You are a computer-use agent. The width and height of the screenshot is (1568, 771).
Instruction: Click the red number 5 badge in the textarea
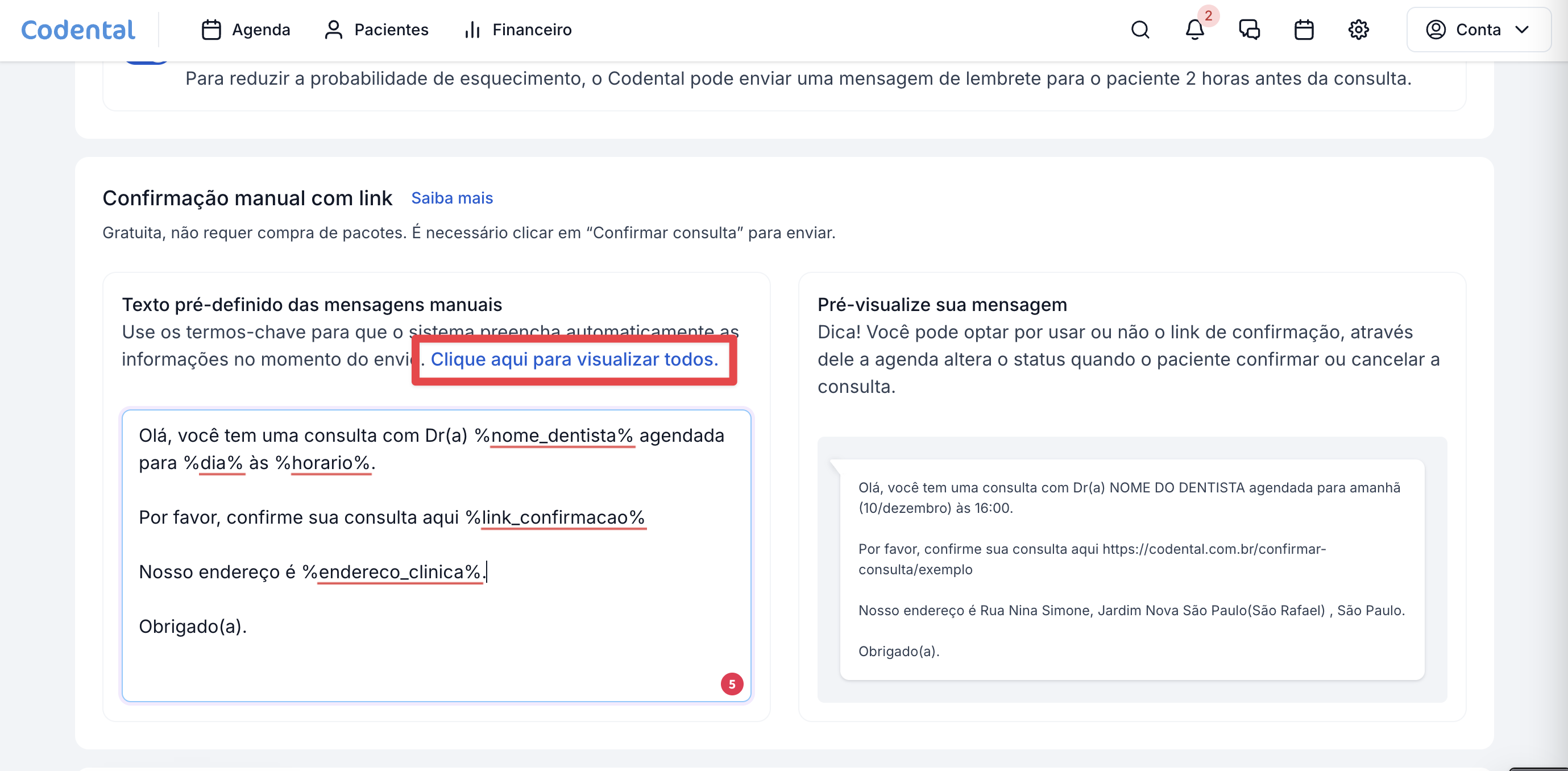coord(732,684)
